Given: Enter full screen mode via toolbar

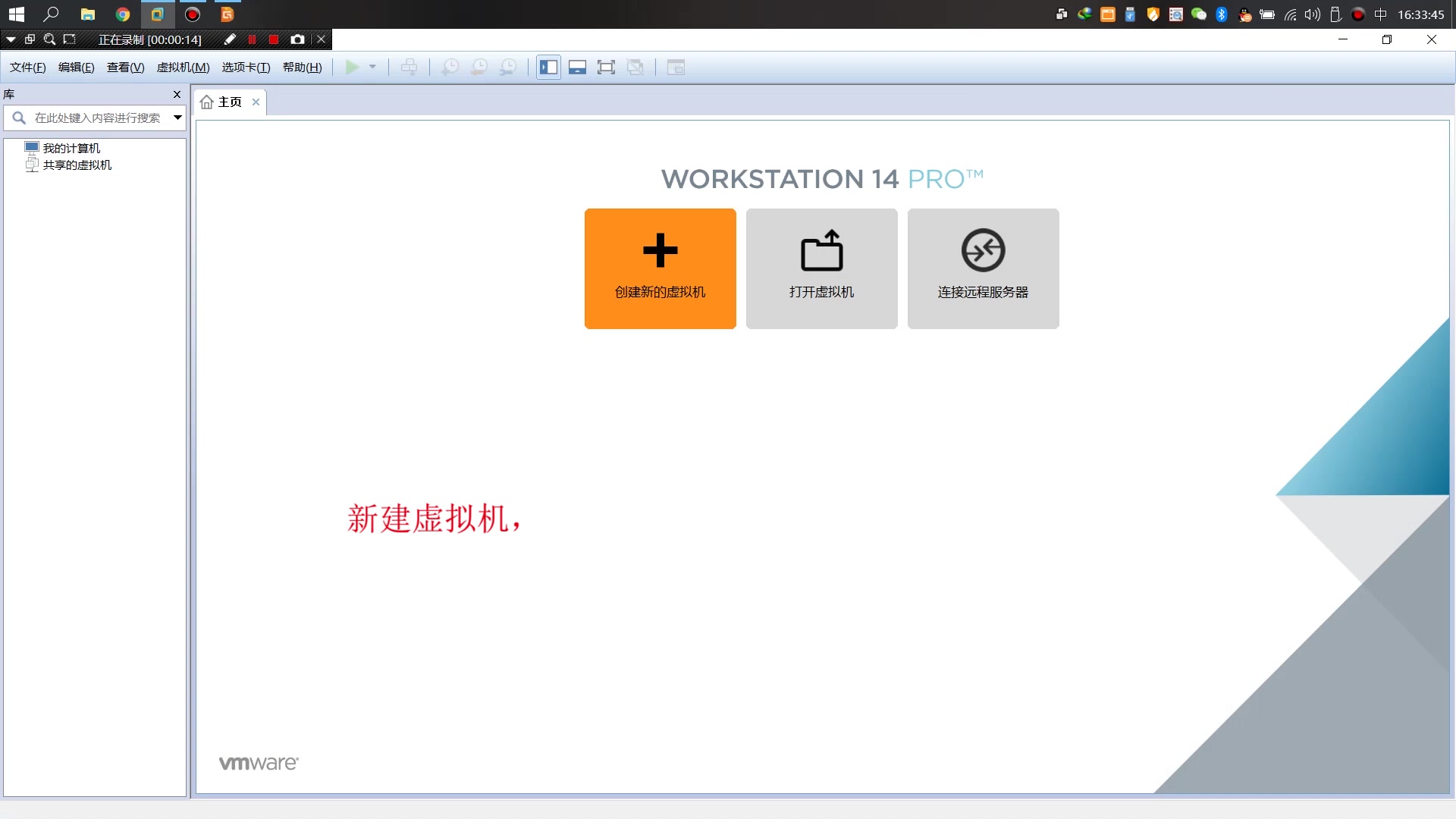Looking at the screenshot, I should point(606,67).
